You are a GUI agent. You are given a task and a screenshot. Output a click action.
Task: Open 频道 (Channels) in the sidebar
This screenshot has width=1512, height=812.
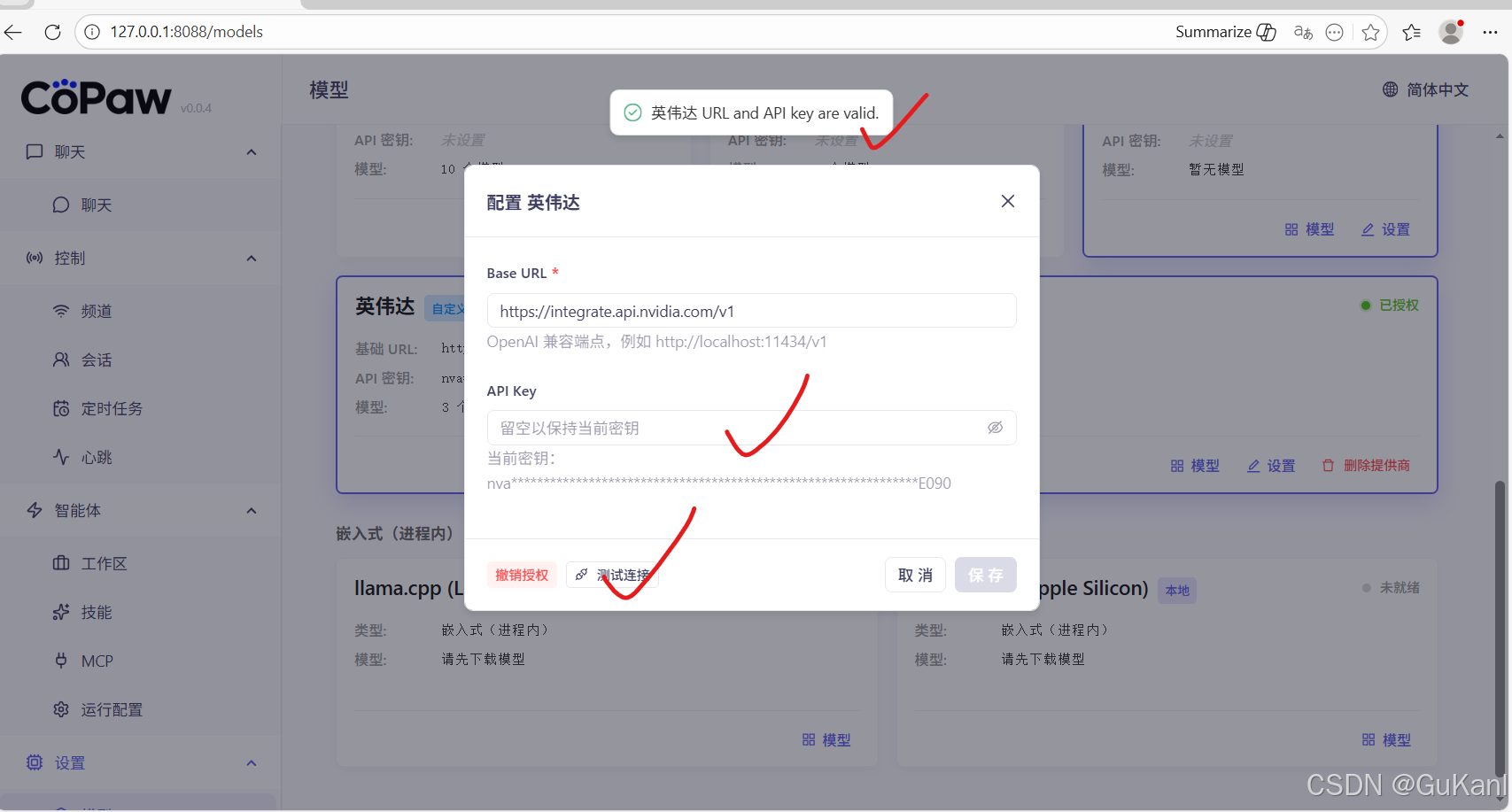[x=97, y=311]
